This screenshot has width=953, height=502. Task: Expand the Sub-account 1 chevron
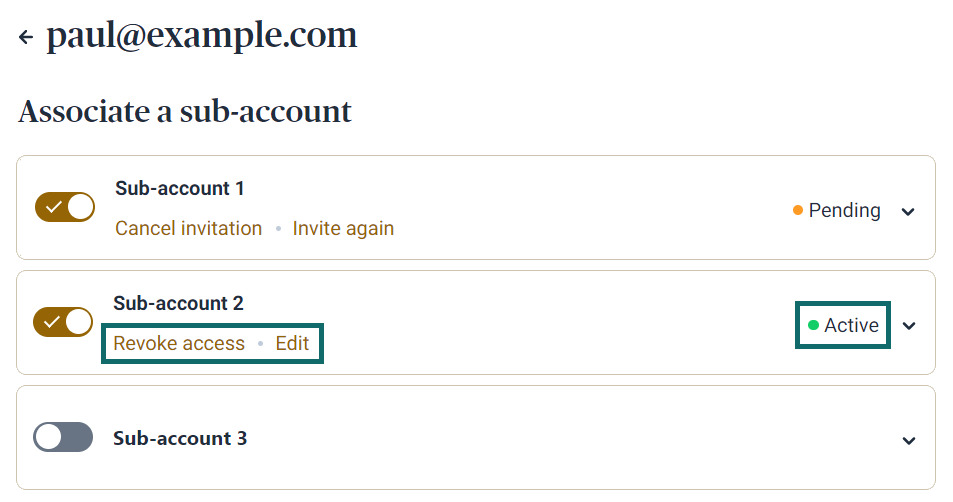tap(908, 212)
